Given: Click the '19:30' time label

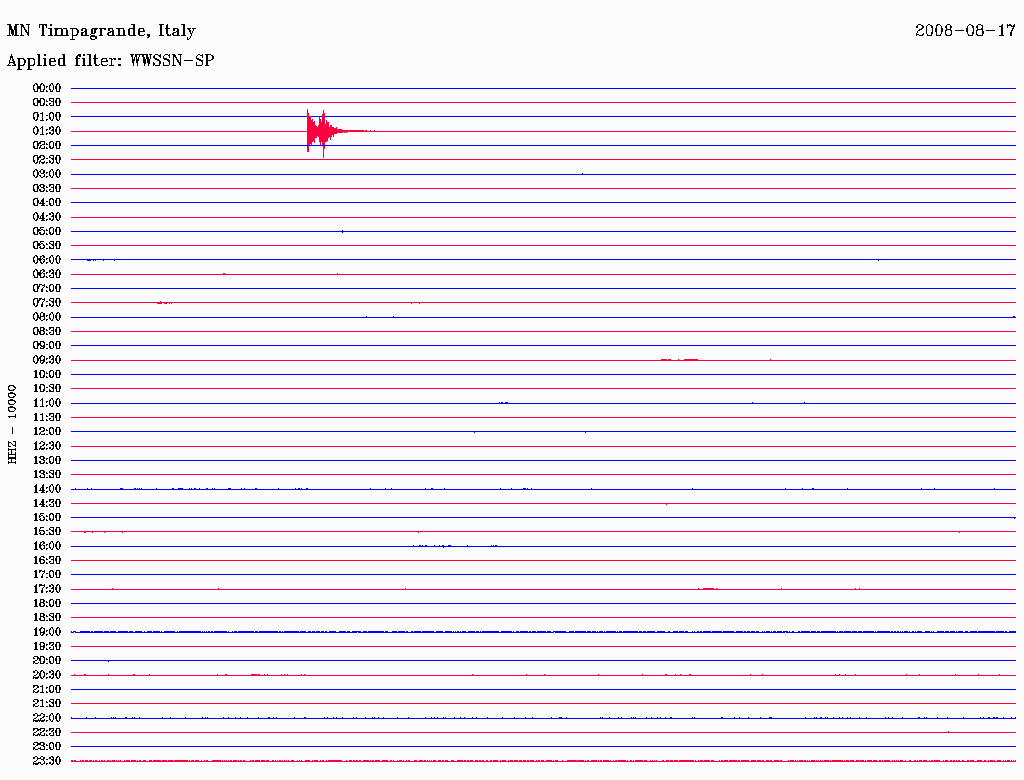Looking at the screenshot, I should tap(47, 647).
